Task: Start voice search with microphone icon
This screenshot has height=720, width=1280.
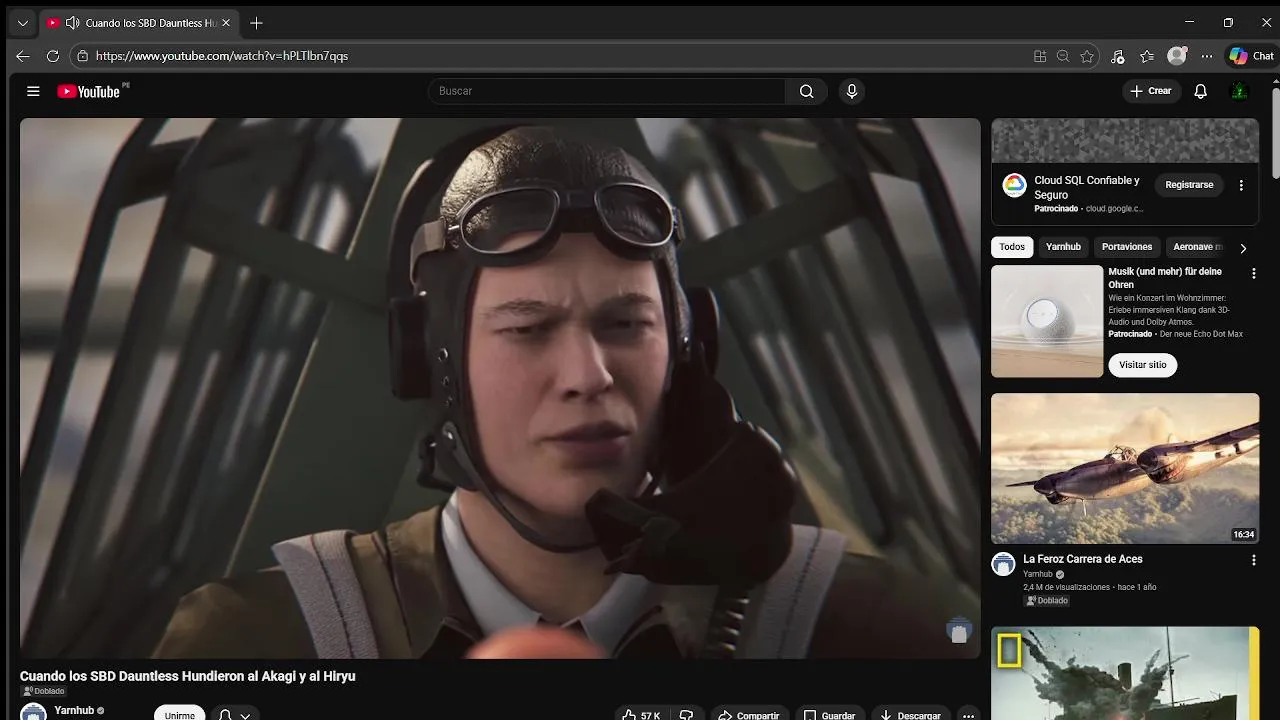Action: tap(852, 91)
